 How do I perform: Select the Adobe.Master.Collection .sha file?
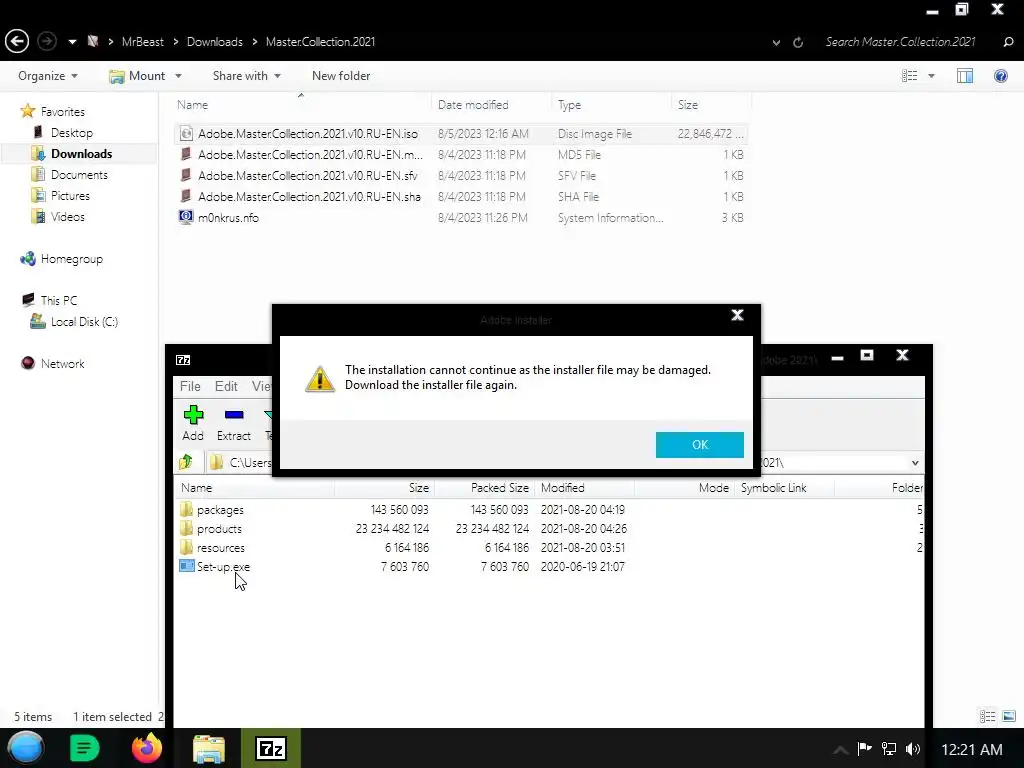[461, 196]
